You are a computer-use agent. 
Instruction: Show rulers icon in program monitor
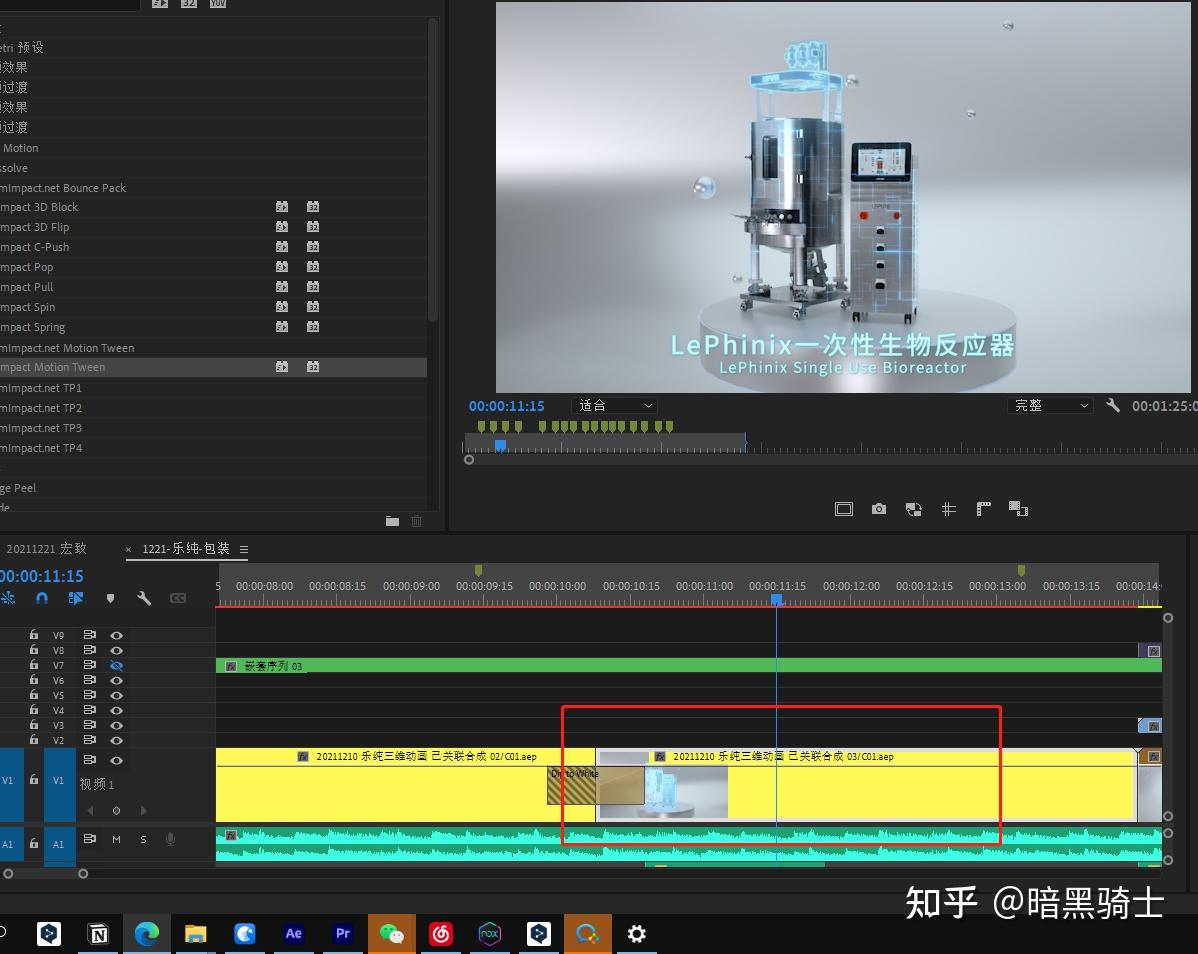pos(983,509)
